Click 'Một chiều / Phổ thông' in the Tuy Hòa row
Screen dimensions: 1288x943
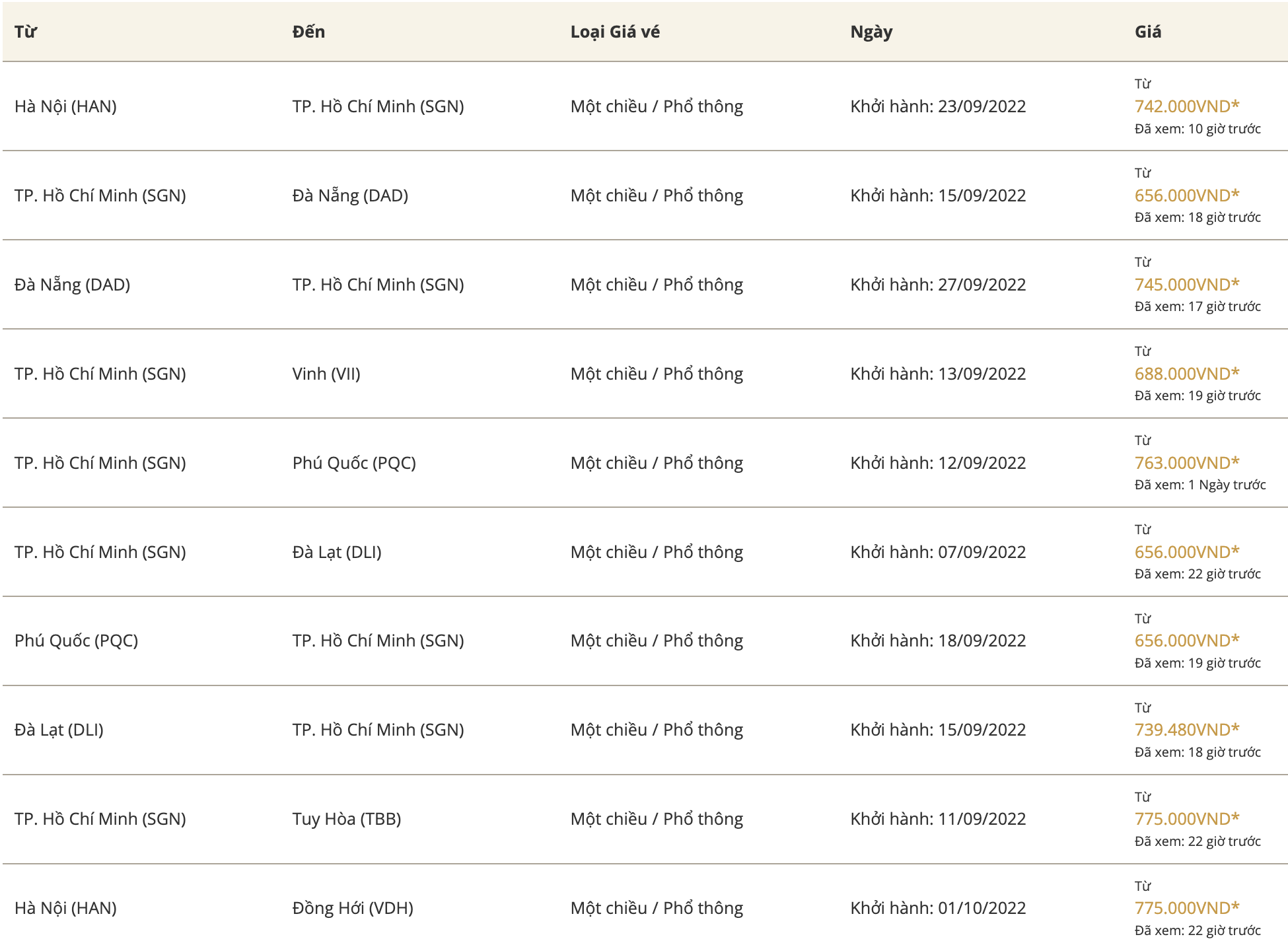tap(657, 819)
